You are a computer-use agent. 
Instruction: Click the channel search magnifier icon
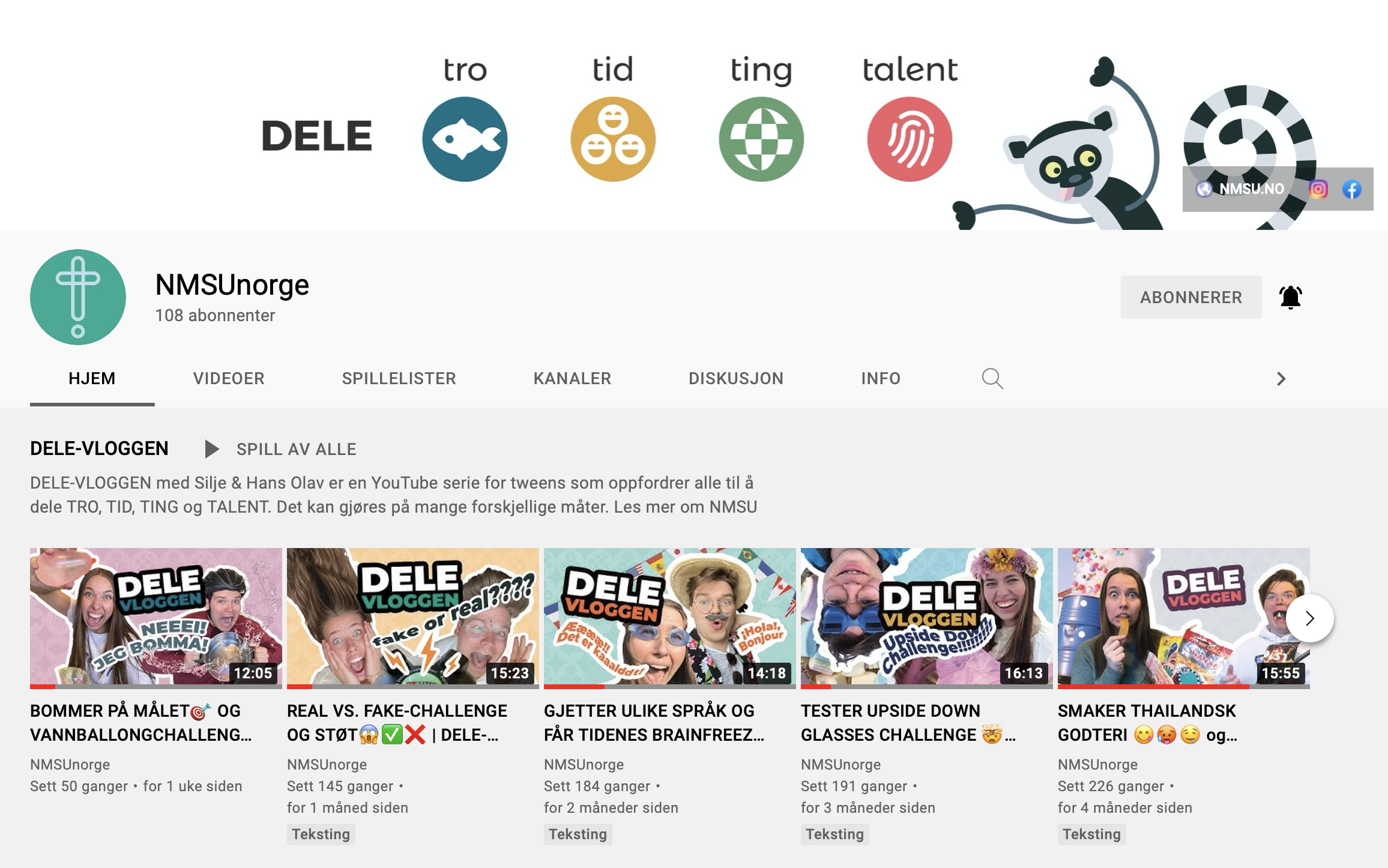pyautogui.click(x=992, y=379)
